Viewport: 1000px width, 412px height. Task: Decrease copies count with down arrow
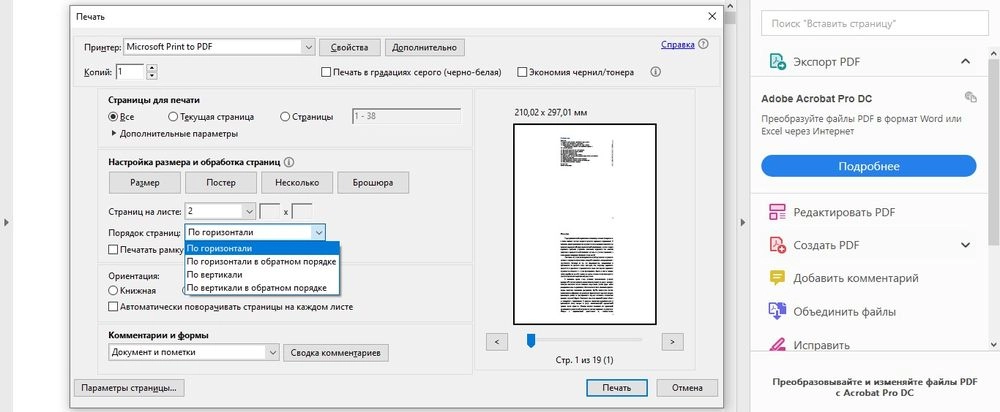(152, 76)
